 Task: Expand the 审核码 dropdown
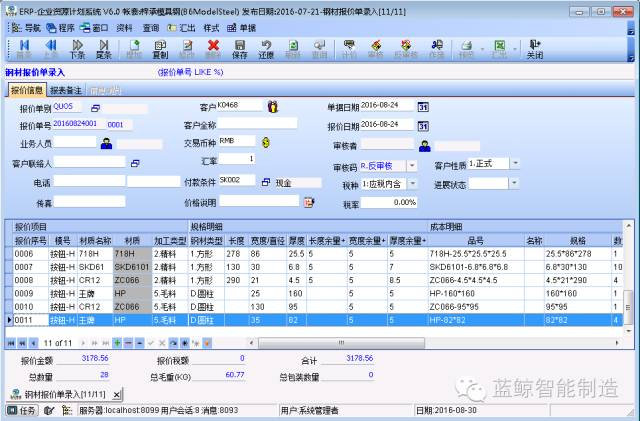(x=412, y=165)
